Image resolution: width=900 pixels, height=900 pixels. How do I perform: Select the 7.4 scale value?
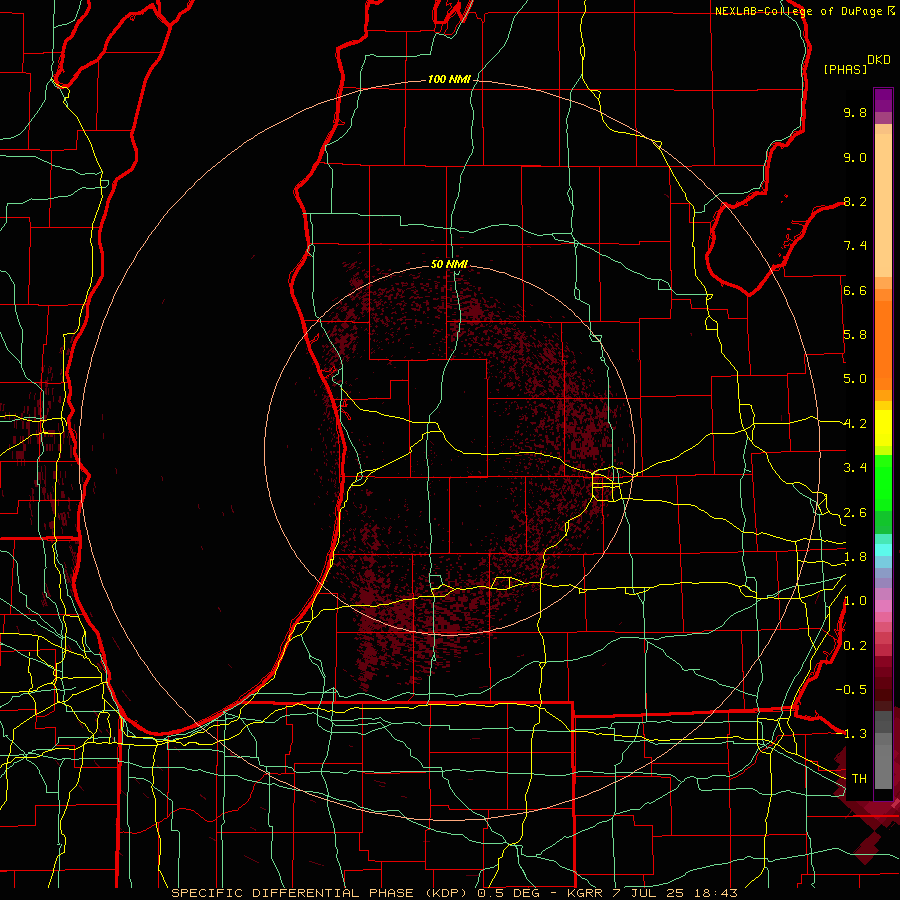(855, 246)
